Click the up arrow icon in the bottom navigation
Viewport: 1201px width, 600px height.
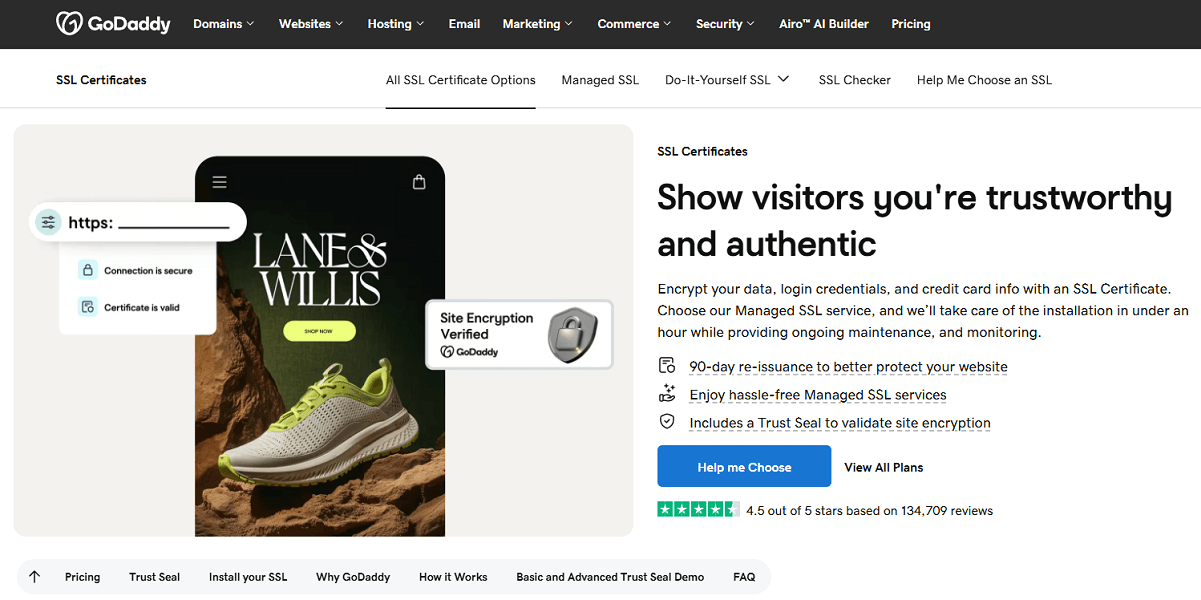tap(35, 577)
